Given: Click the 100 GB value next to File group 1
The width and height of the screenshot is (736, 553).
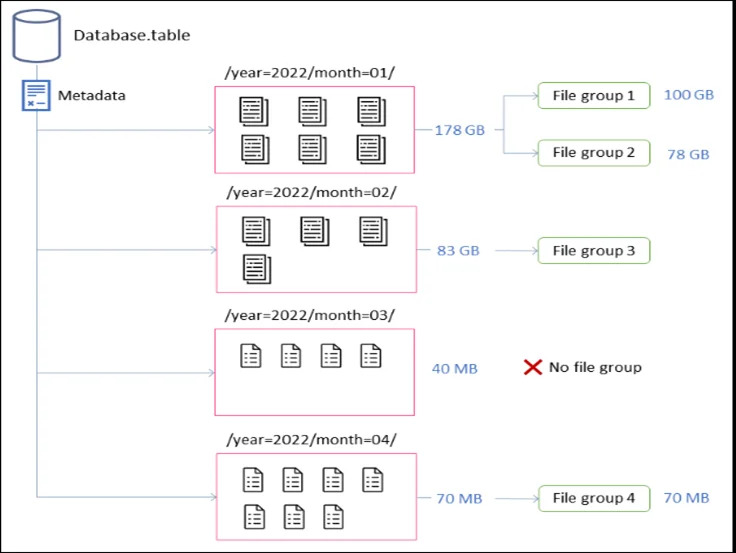Looking at the screenshot, I should tap(689, 95).
